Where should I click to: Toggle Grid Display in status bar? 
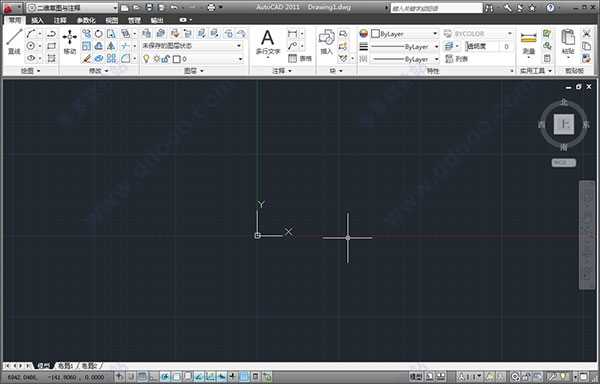click(x=142, y=377)
